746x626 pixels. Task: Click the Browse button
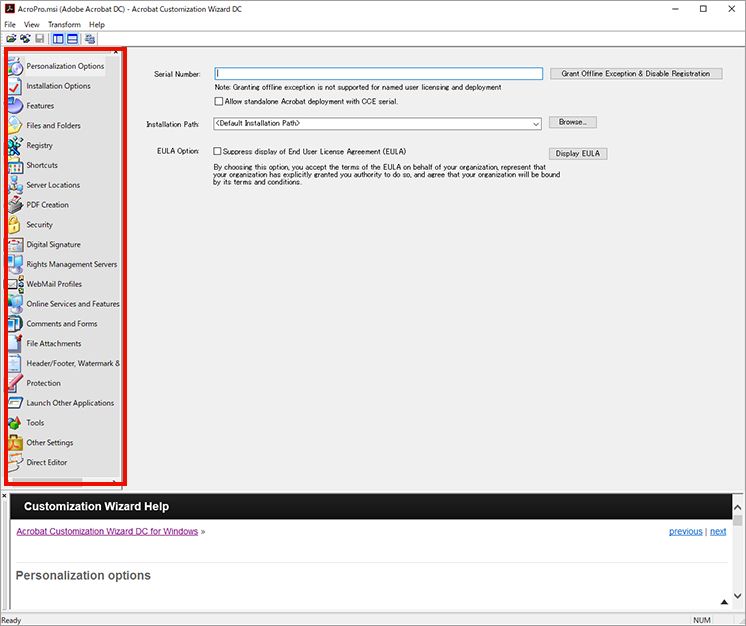(573, 122)
